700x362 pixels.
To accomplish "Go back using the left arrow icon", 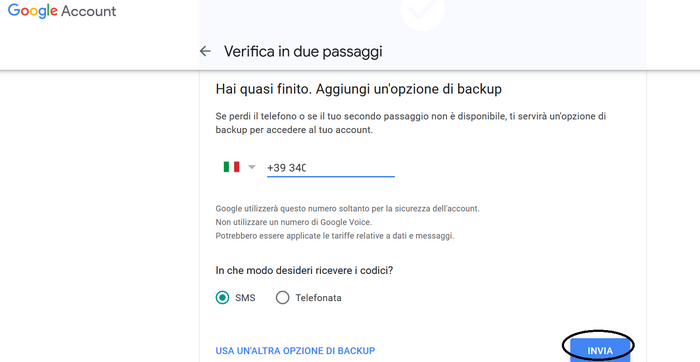I will (x=205, y=51).
